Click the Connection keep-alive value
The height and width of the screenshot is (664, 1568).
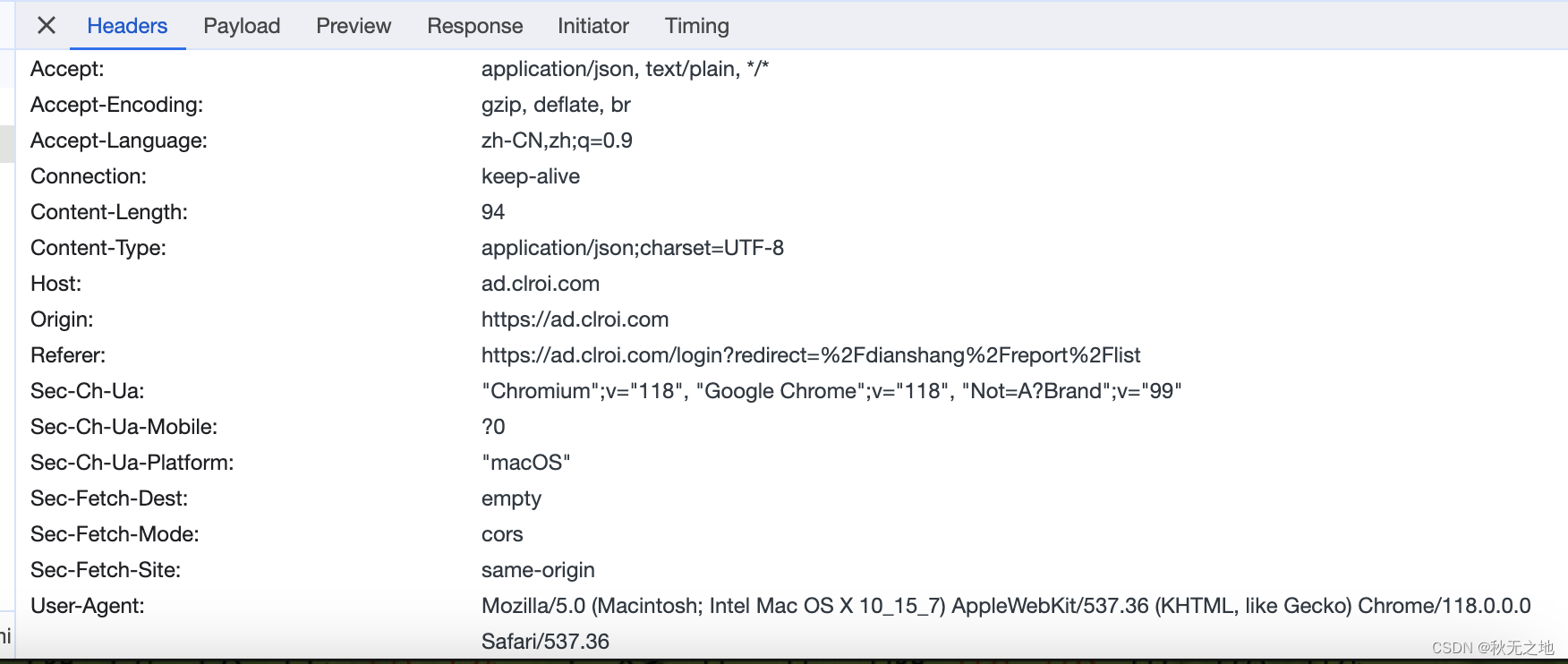tap(530, 176)
